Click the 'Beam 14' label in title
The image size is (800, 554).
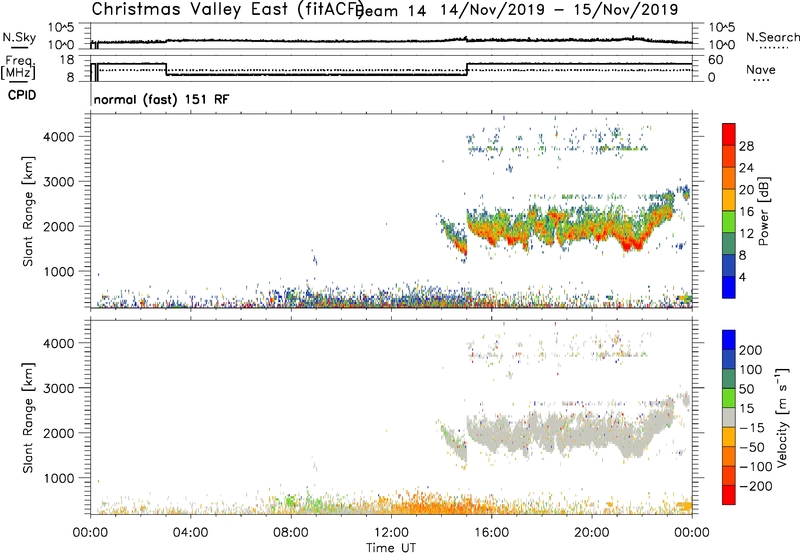[x=392, y=11]
